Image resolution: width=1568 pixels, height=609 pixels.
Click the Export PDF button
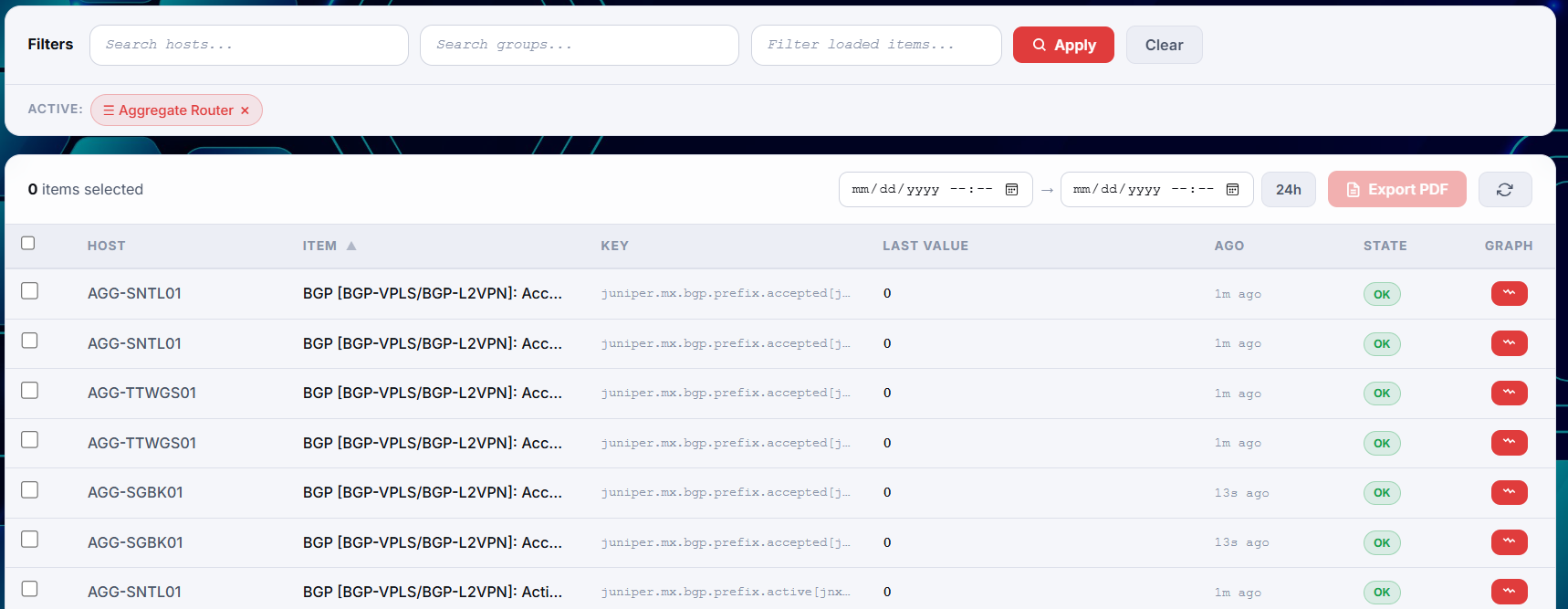[1397, 189]
